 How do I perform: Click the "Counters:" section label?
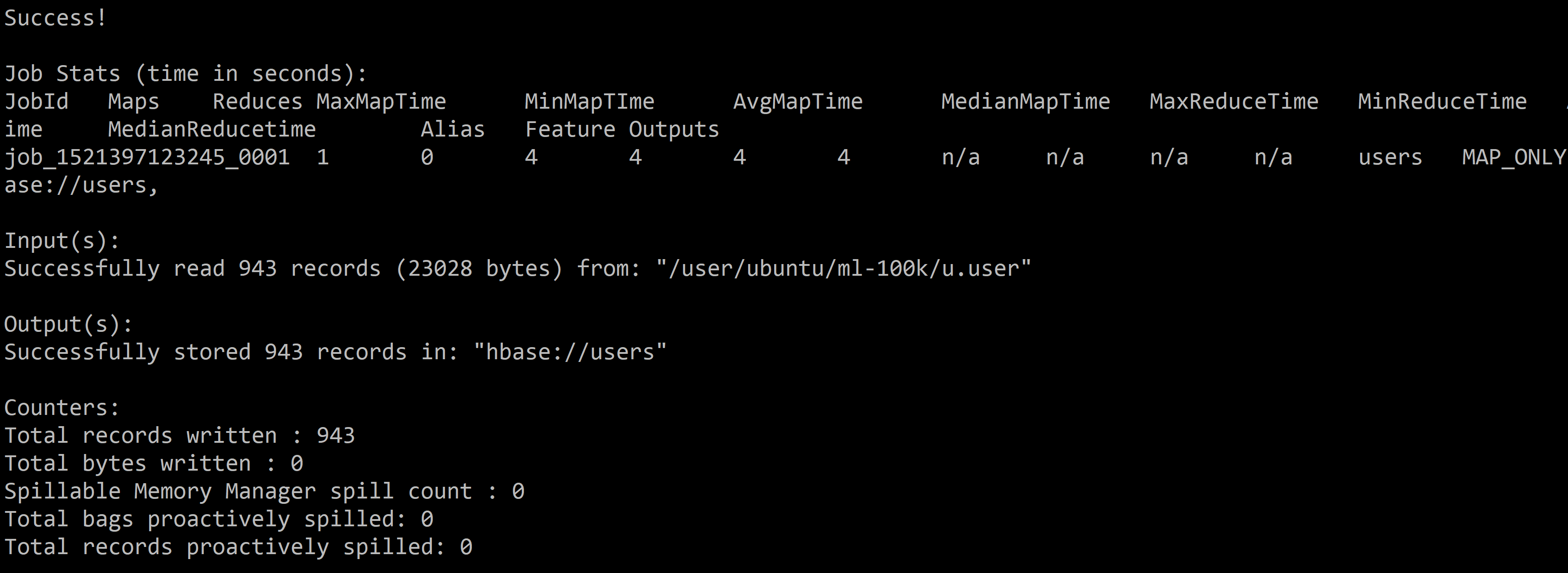pos(62,408)
